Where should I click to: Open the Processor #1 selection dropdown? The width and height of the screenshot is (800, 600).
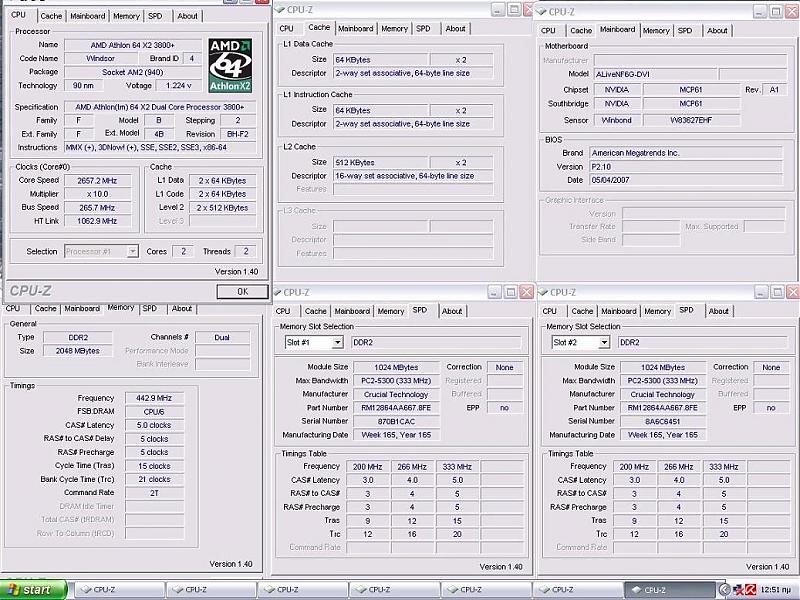133,251
